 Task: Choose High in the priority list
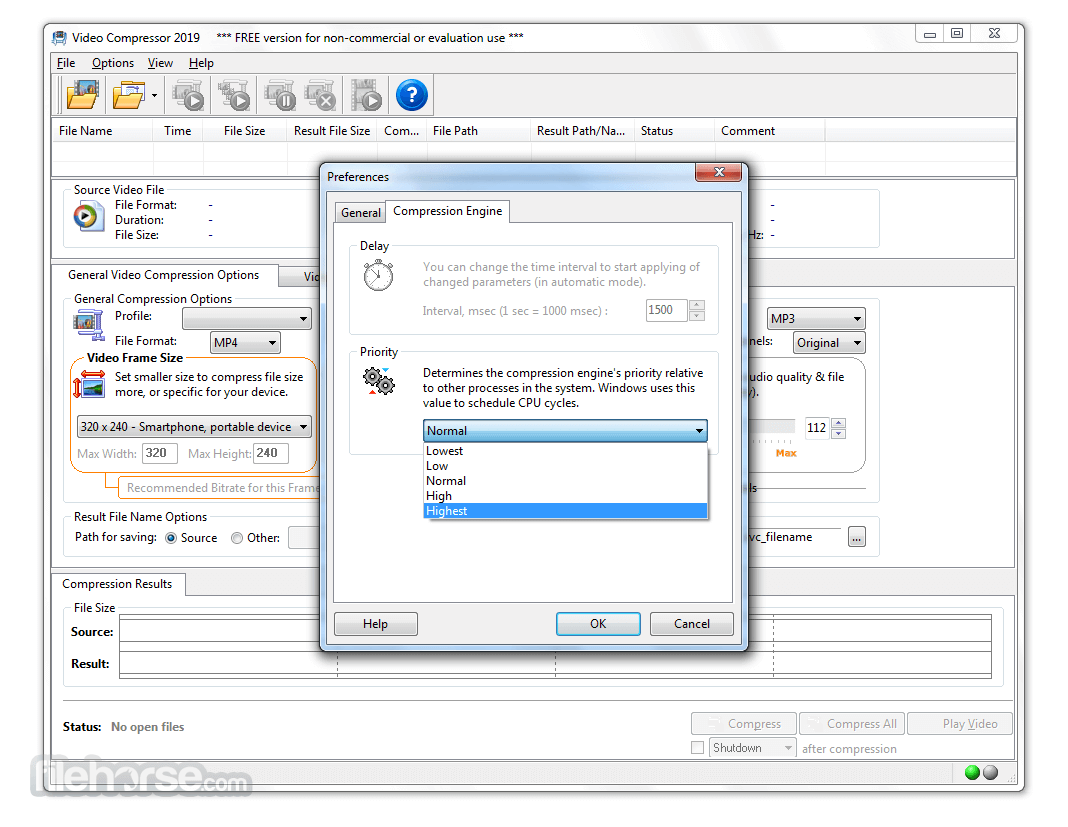pyautogui.click(x=565, y=496)
